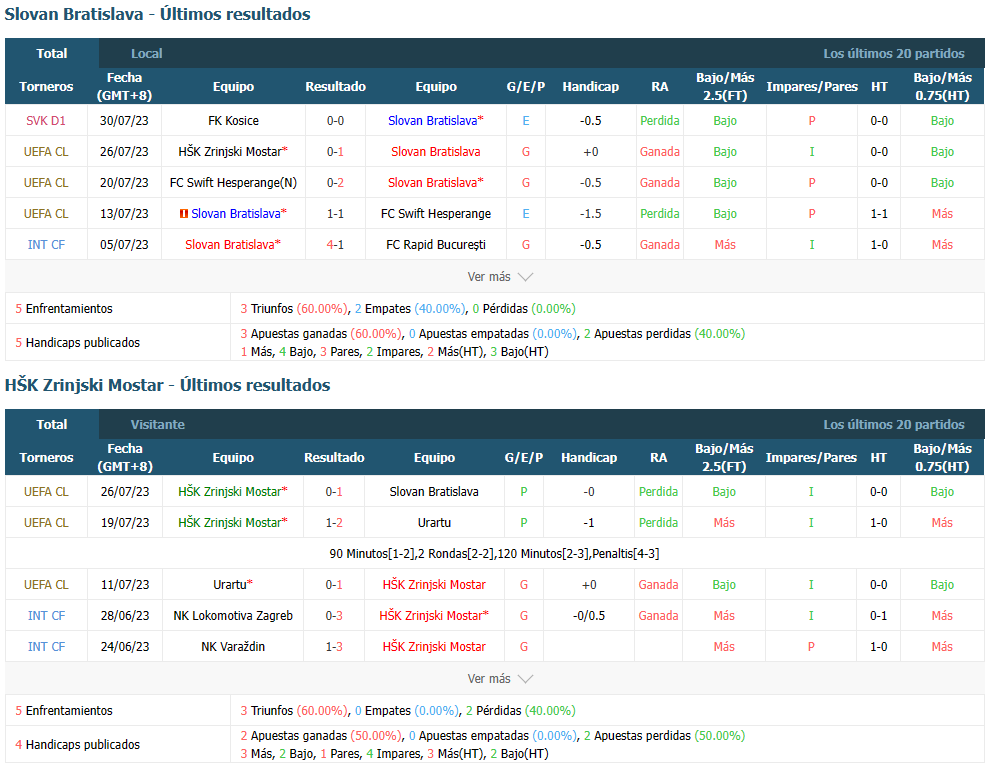Image resolution: width=993 pixels, height=771 pixels.
Task: Click 'Ganada' in FC Rapid București row
Action: click(x=659, y=245)
